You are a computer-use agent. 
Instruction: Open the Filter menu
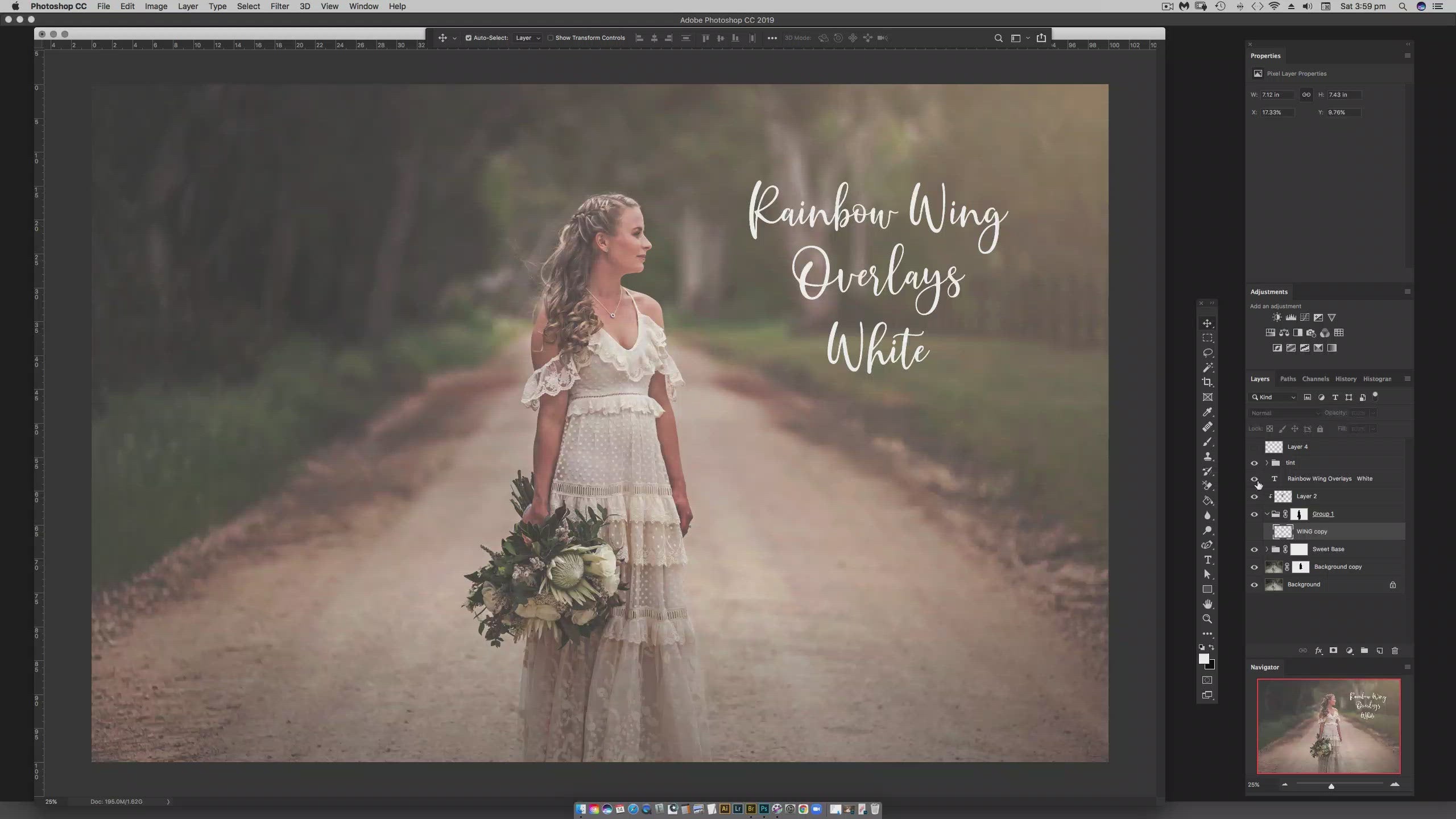[x=279, y=6]
